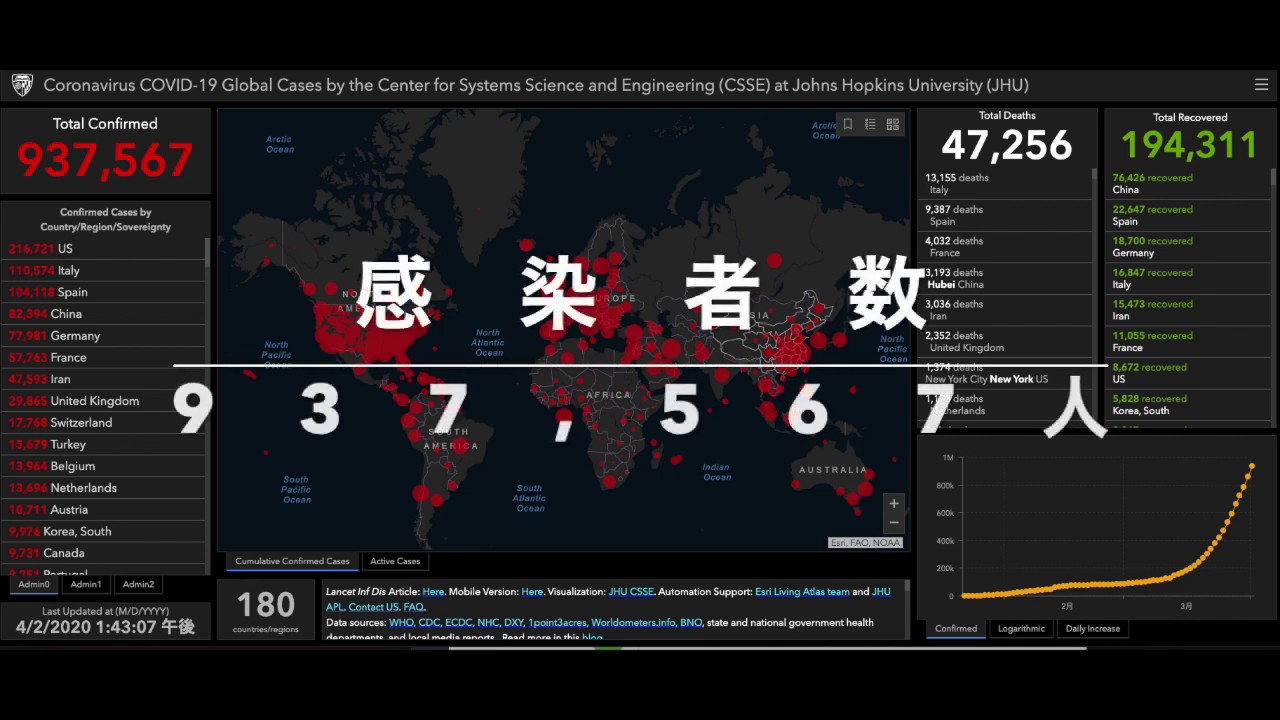Select United Kingdom in the country list
Viewport: 1280px width, 720px height.
click(x=94, y=401)
